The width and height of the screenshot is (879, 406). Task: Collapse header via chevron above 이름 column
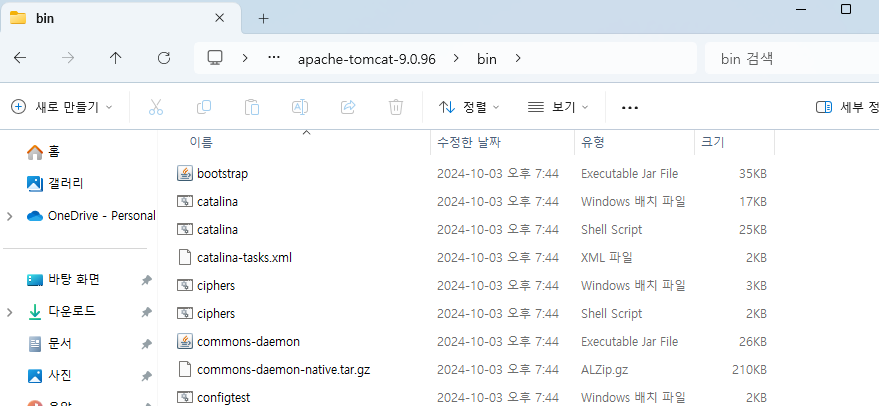click(306, 133)
